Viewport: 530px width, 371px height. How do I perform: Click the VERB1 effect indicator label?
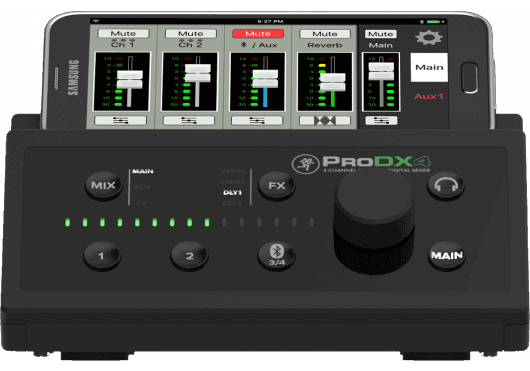pos(233,171)
